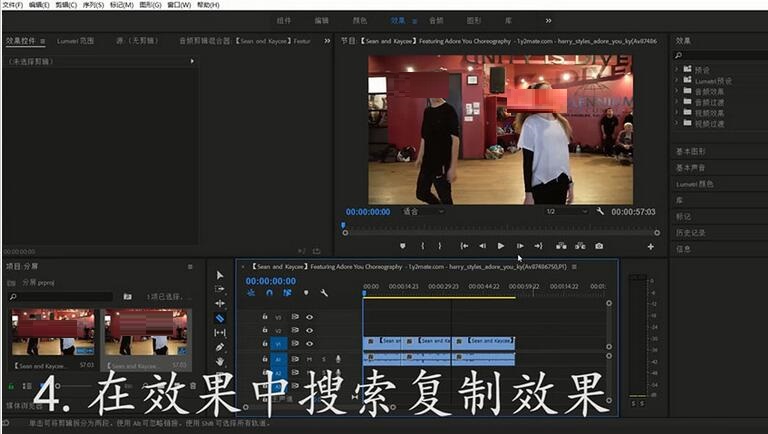This screenshot has width=768, height=434.
Task: Select the first clip thumbnail in project bin
Action: 52,331
